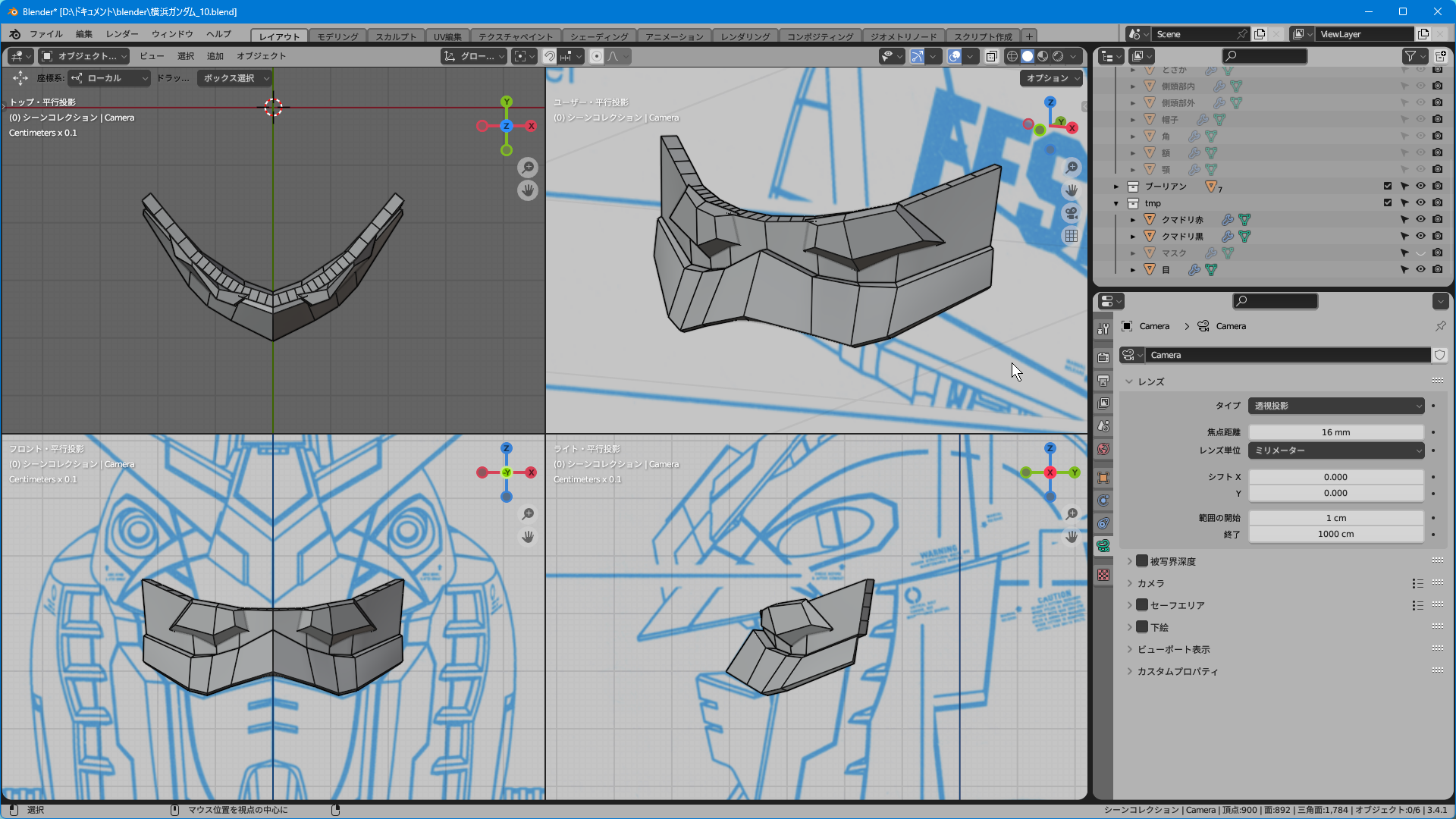Click the オプション button in viewport

point(1051,78)
